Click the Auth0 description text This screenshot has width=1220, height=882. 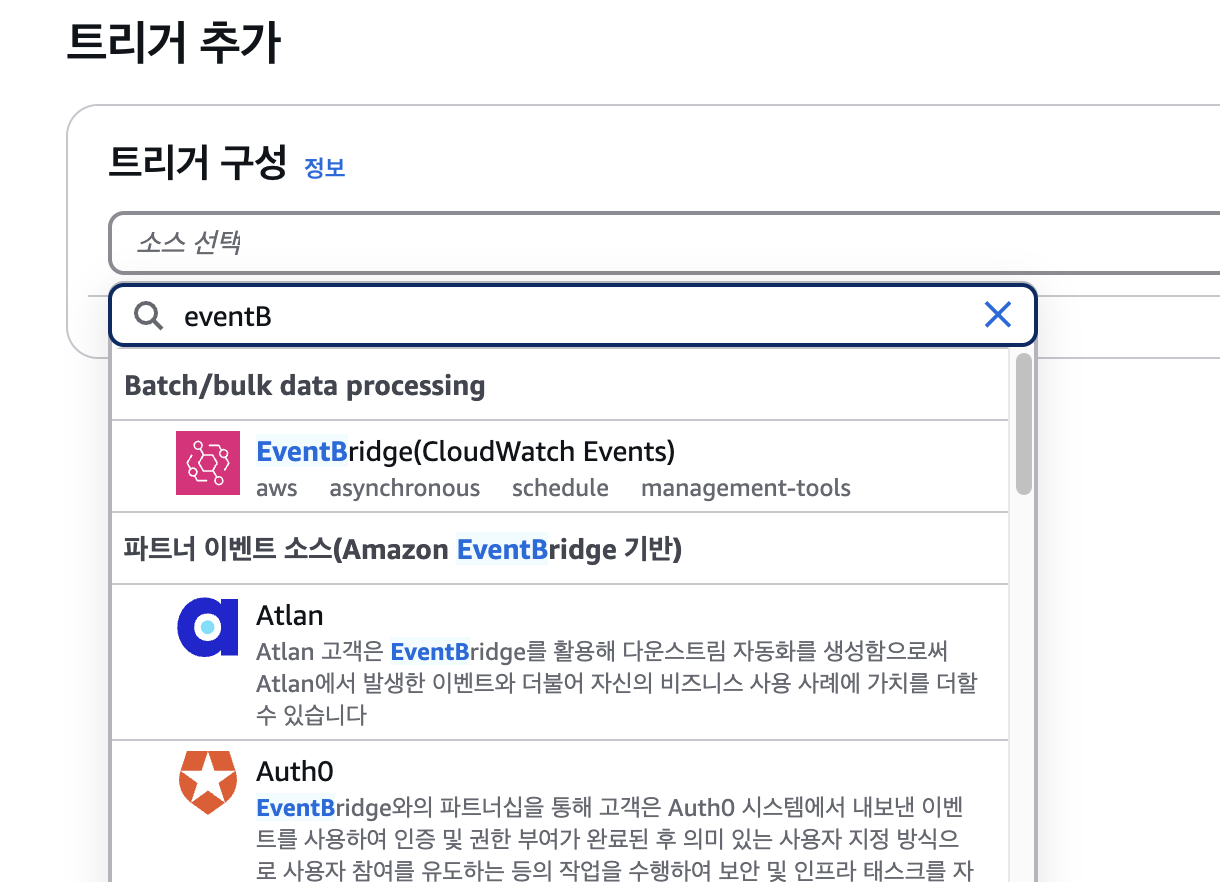pyautogui.click(x=614, y=838)
